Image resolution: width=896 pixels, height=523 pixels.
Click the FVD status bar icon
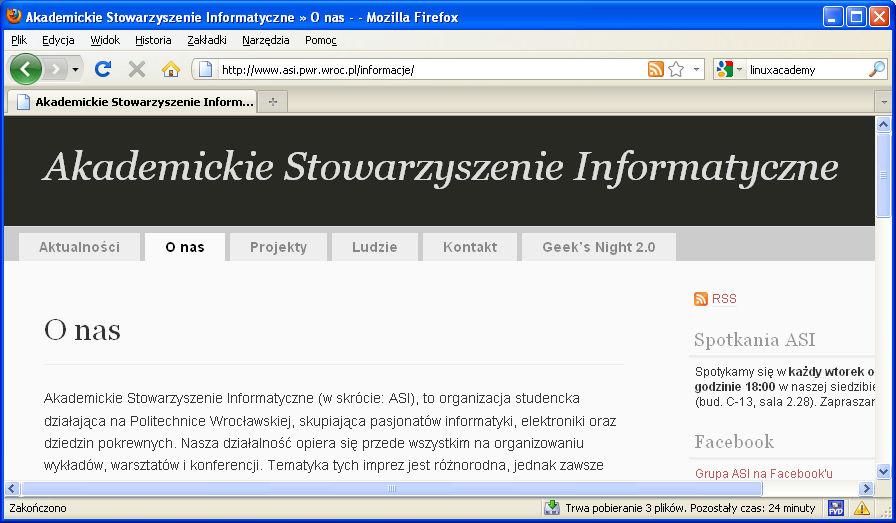(x=835, y=508)
